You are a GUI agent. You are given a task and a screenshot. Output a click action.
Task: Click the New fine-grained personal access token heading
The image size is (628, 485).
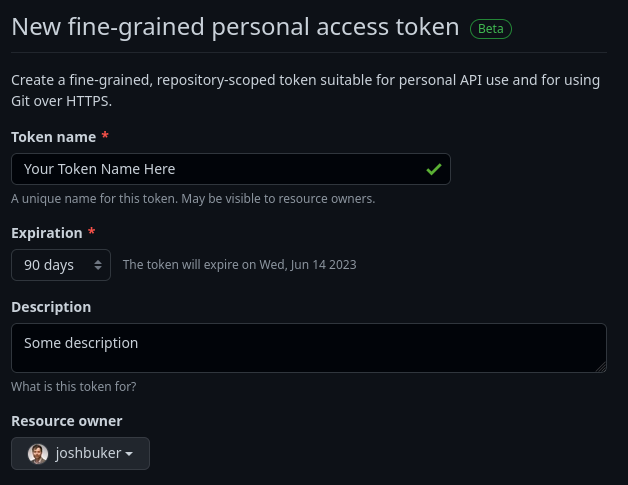[x=236, y=27]
